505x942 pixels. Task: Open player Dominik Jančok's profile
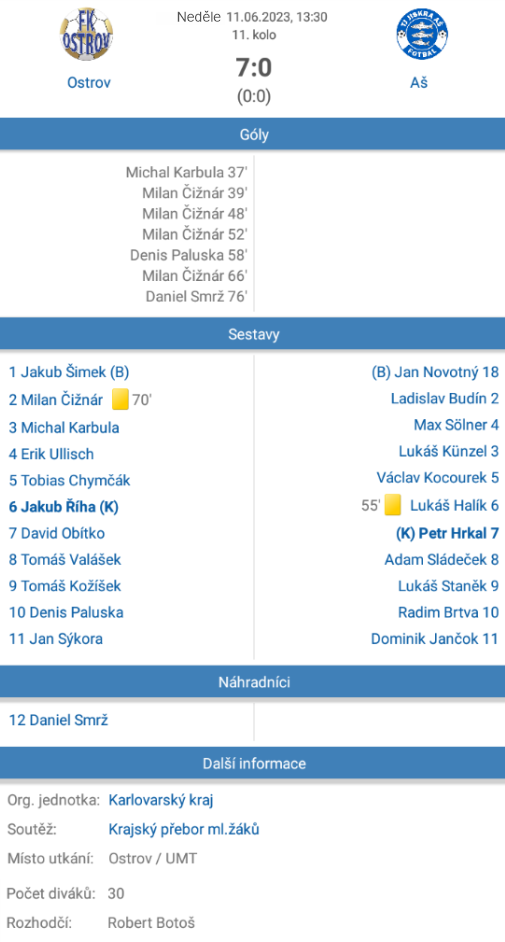tap(435, 639)
